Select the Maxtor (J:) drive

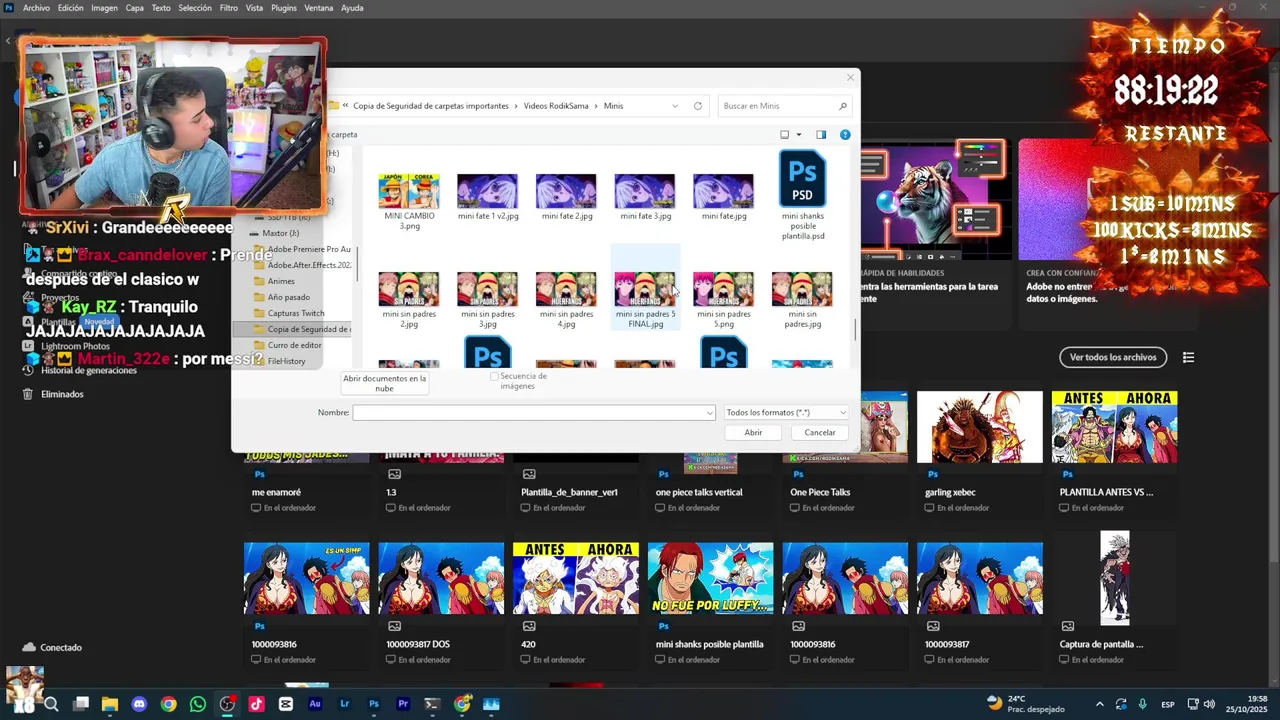(x=280, y=233)
